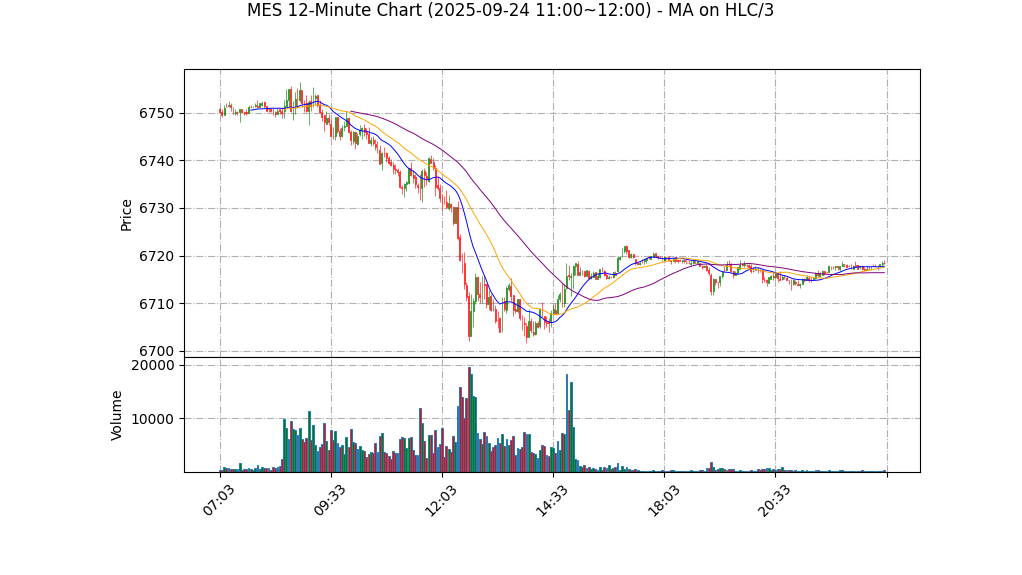Click the 'Volume' y-axis title

[x=117, y=415]
